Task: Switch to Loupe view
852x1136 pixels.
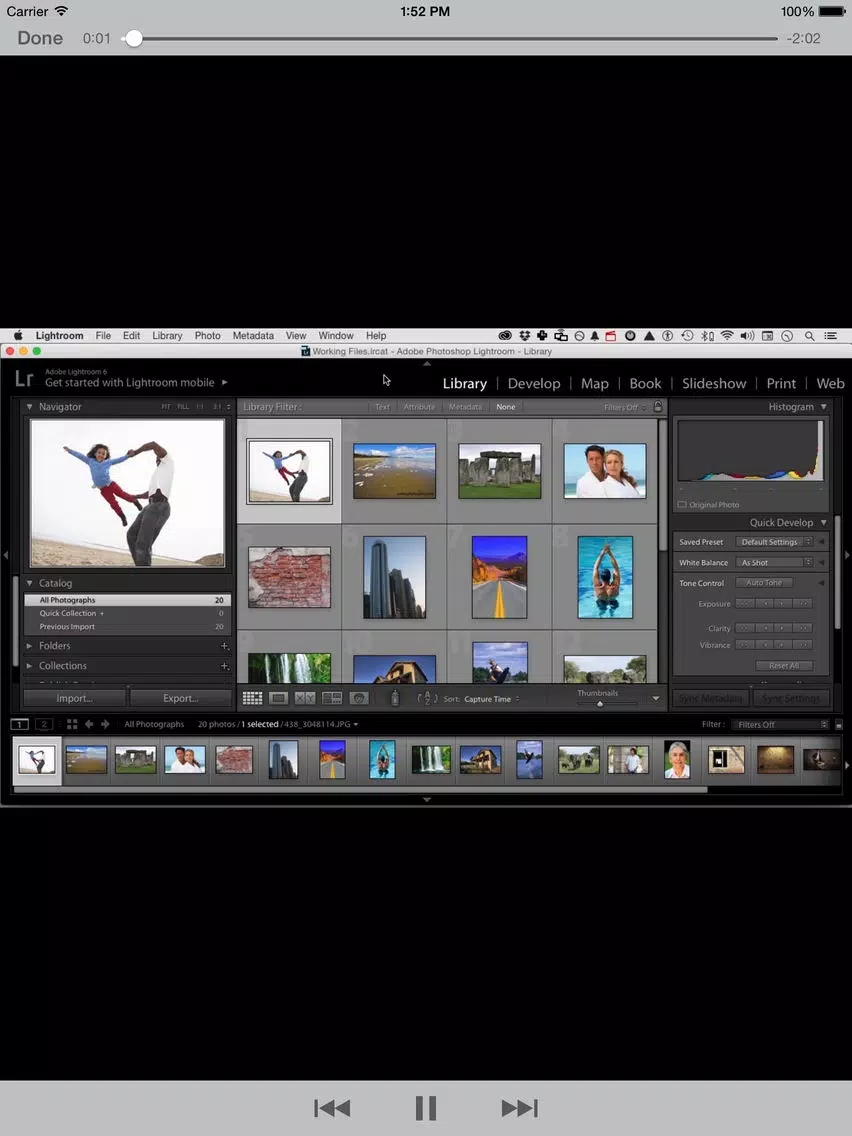Action: (x=278, y=698)
